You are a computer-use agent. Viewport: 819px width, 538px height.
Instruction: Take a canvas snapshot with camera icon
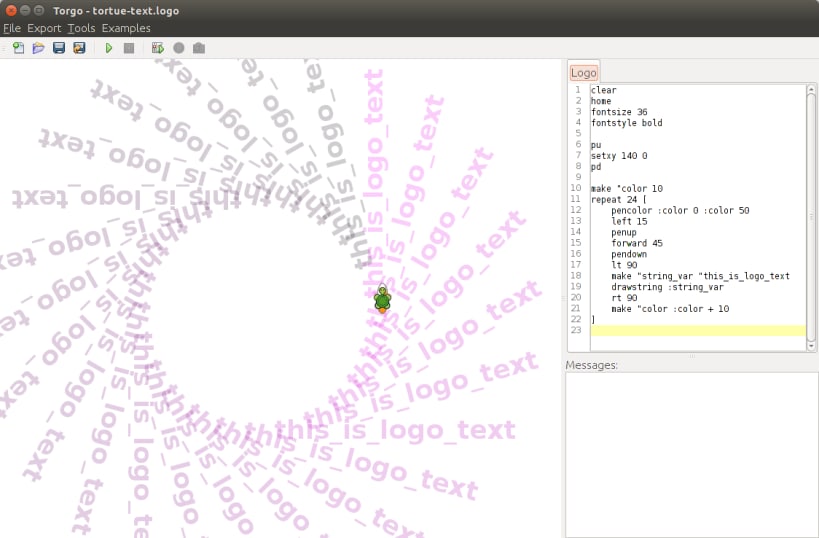[x=199, y=48]
